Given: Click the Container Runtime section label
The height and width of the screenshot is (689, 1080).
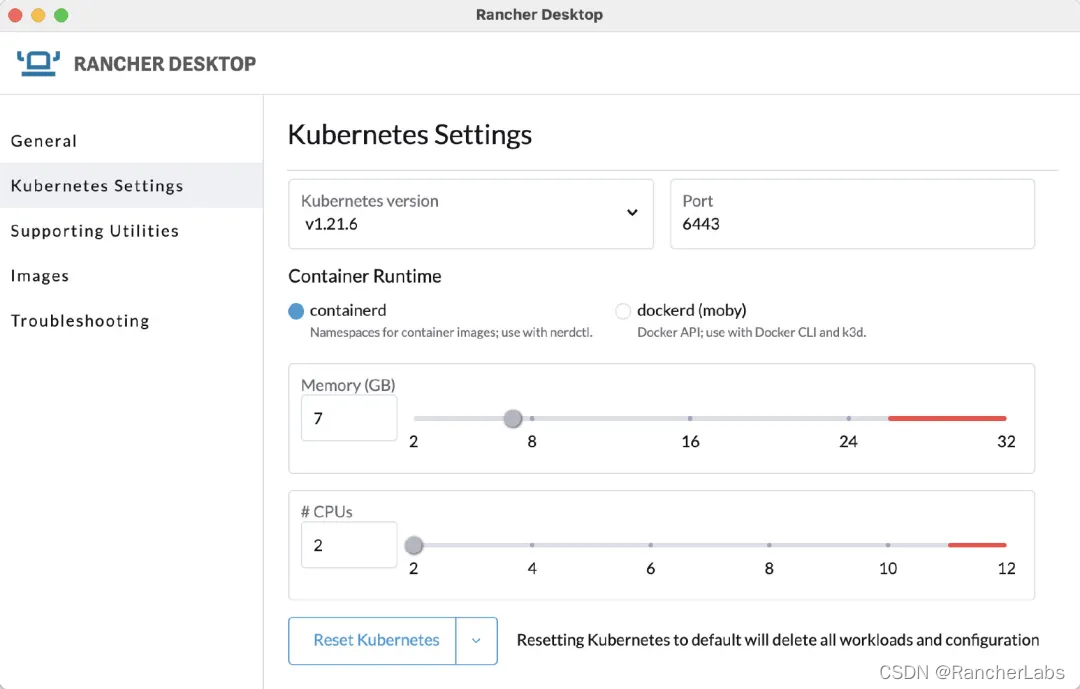Looking at the screenshot, I should [364, 276].
